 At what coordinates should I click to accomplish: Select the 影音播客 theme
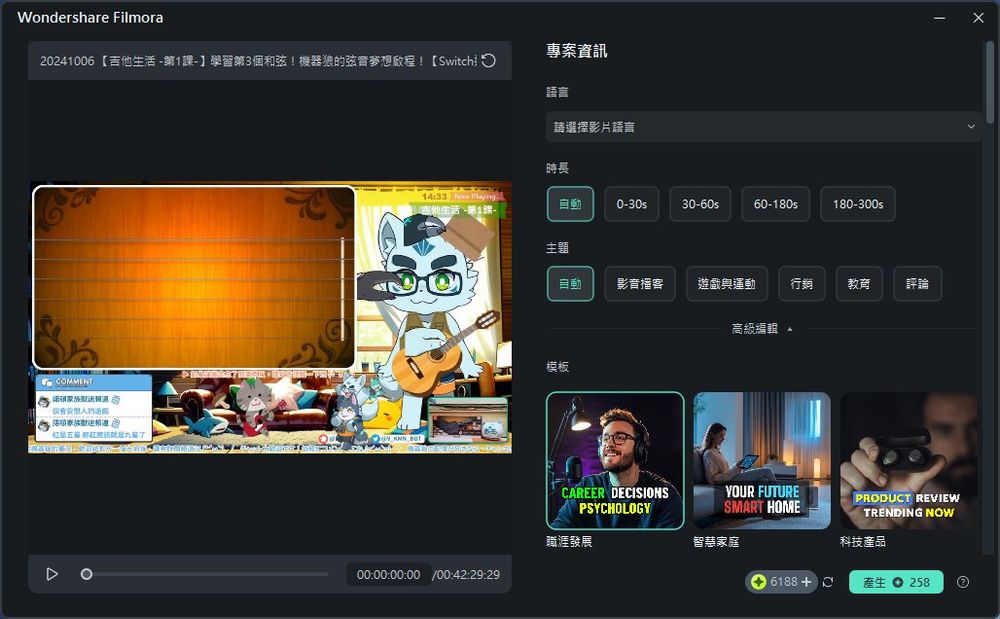(x=640, y=284)
